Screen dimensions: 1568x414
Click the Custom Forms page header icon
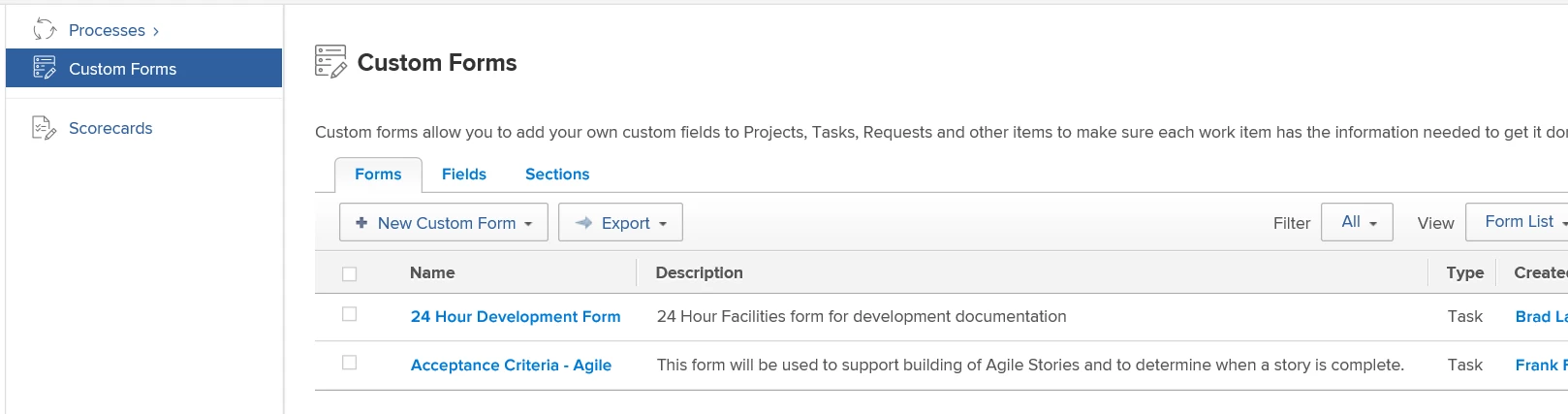(330, 62)
